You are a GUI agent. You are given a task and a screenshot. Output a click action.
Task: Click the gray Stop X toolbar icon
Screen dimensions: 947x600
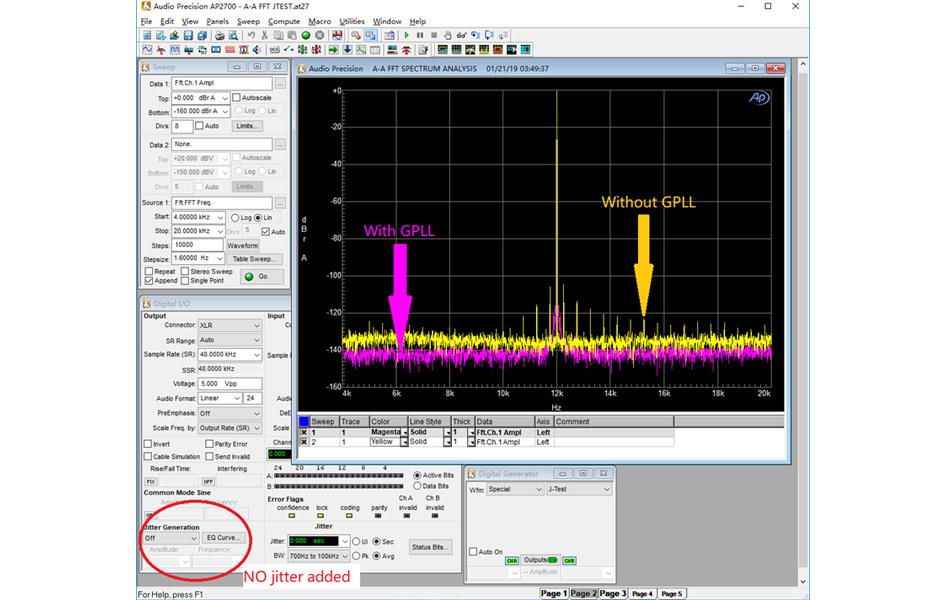tap(319, 35)
